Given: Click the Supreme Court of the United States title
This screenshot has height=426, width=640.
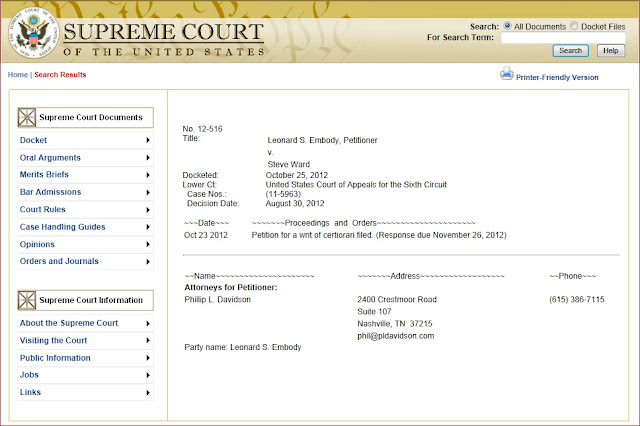Looking at the screenshot, I should pos(164,40).
